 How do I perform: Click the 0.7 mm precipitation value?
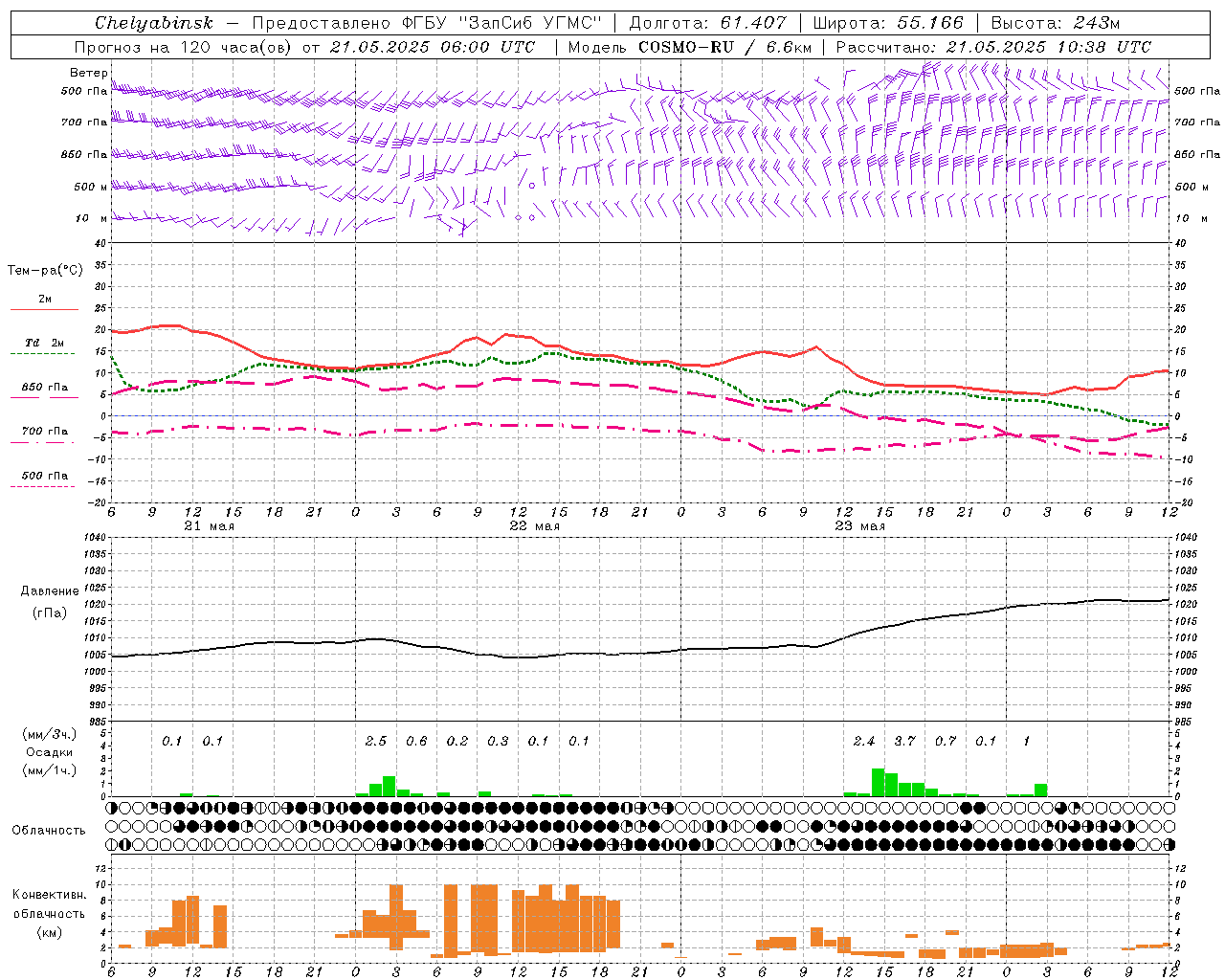point(946,741)
